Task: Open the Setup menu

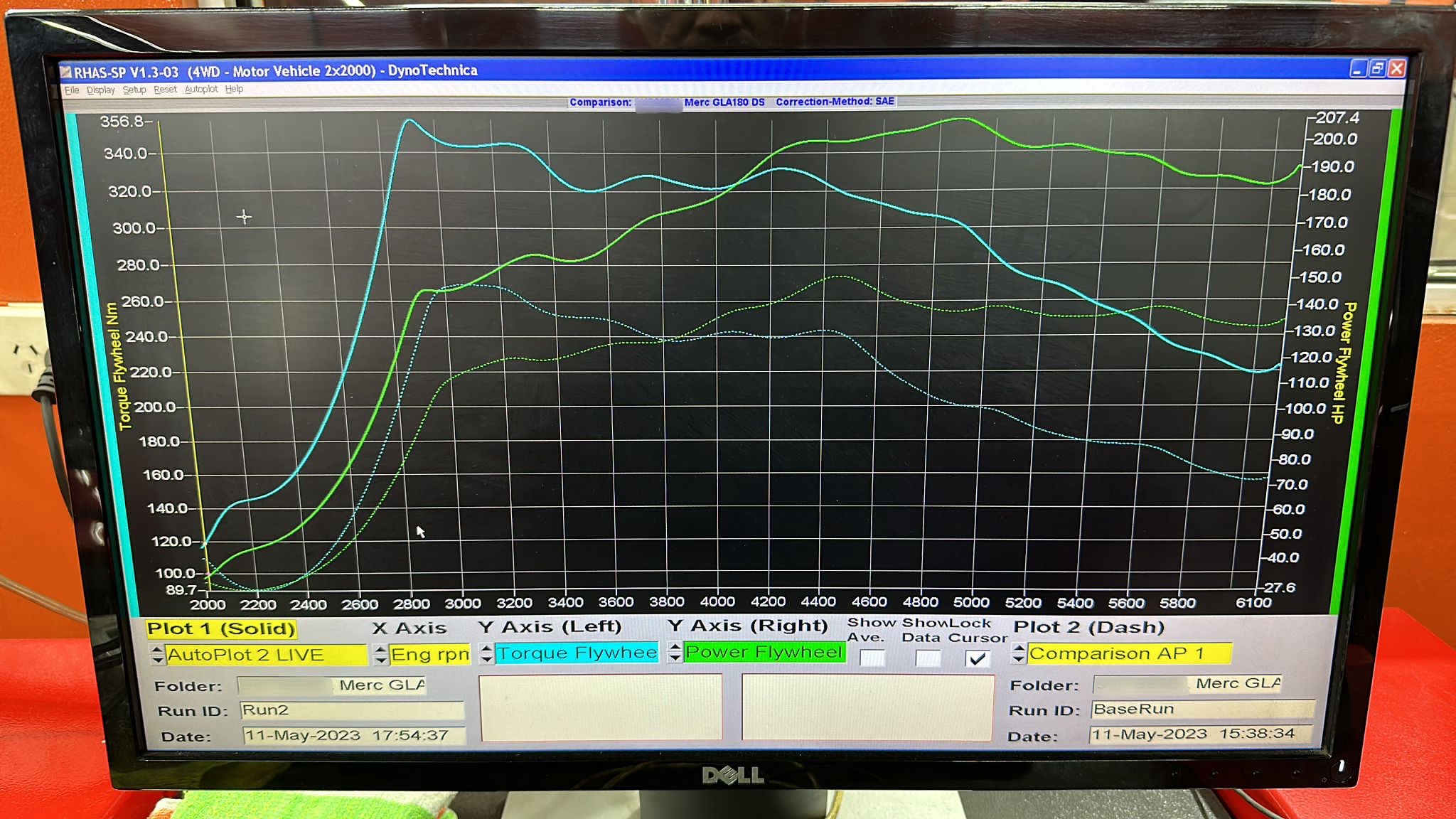Action: tap(134, 90)
